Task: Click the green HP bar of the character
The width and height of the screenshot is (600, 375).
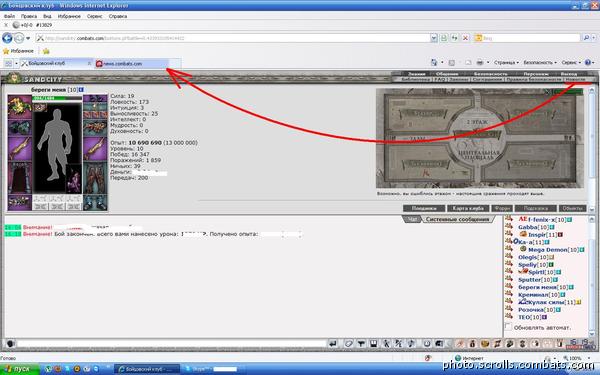Action: pos(57,98)
